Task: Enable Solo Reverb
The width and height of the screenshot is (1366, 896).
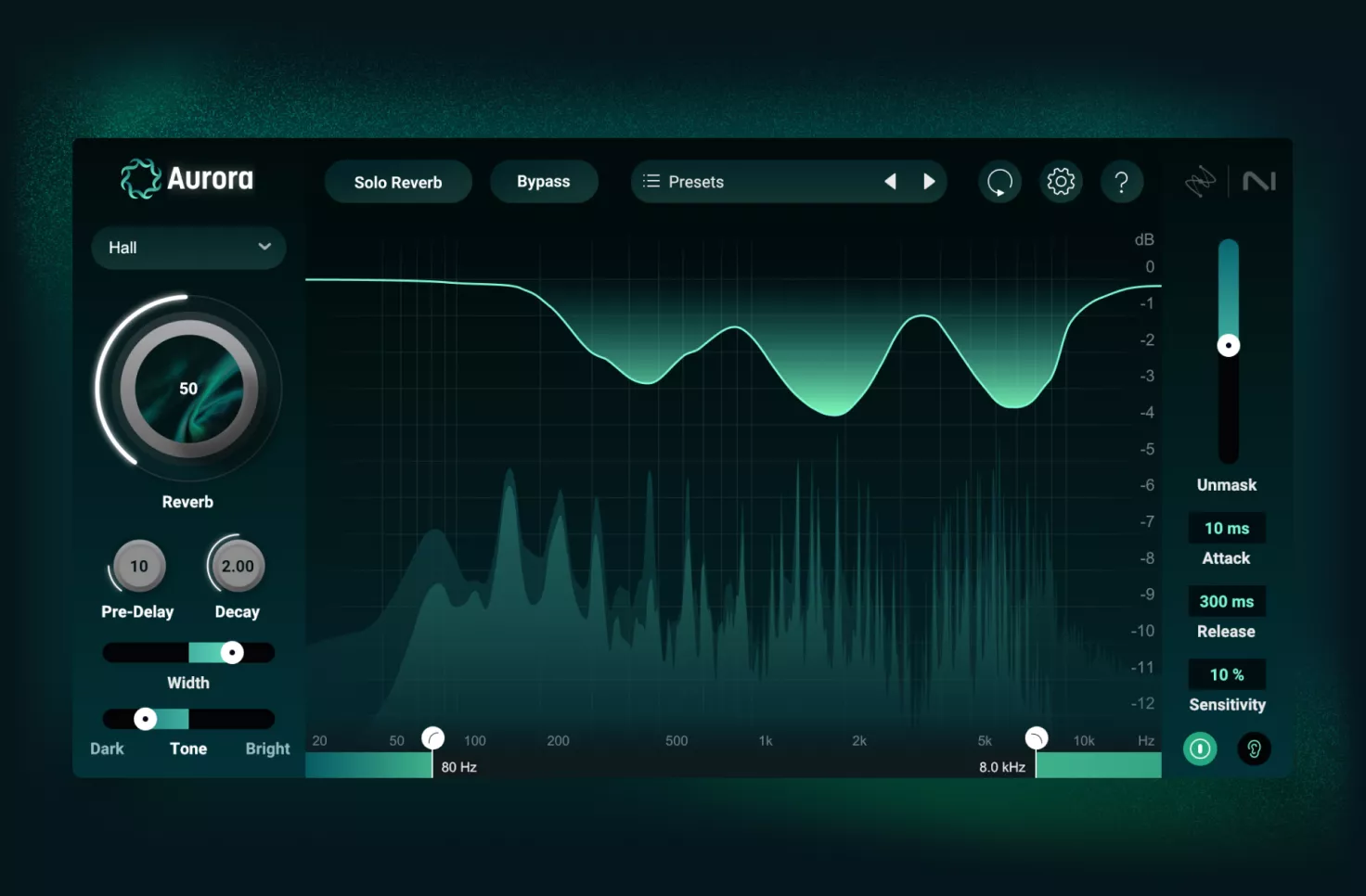Action: [x=398, y=182]
